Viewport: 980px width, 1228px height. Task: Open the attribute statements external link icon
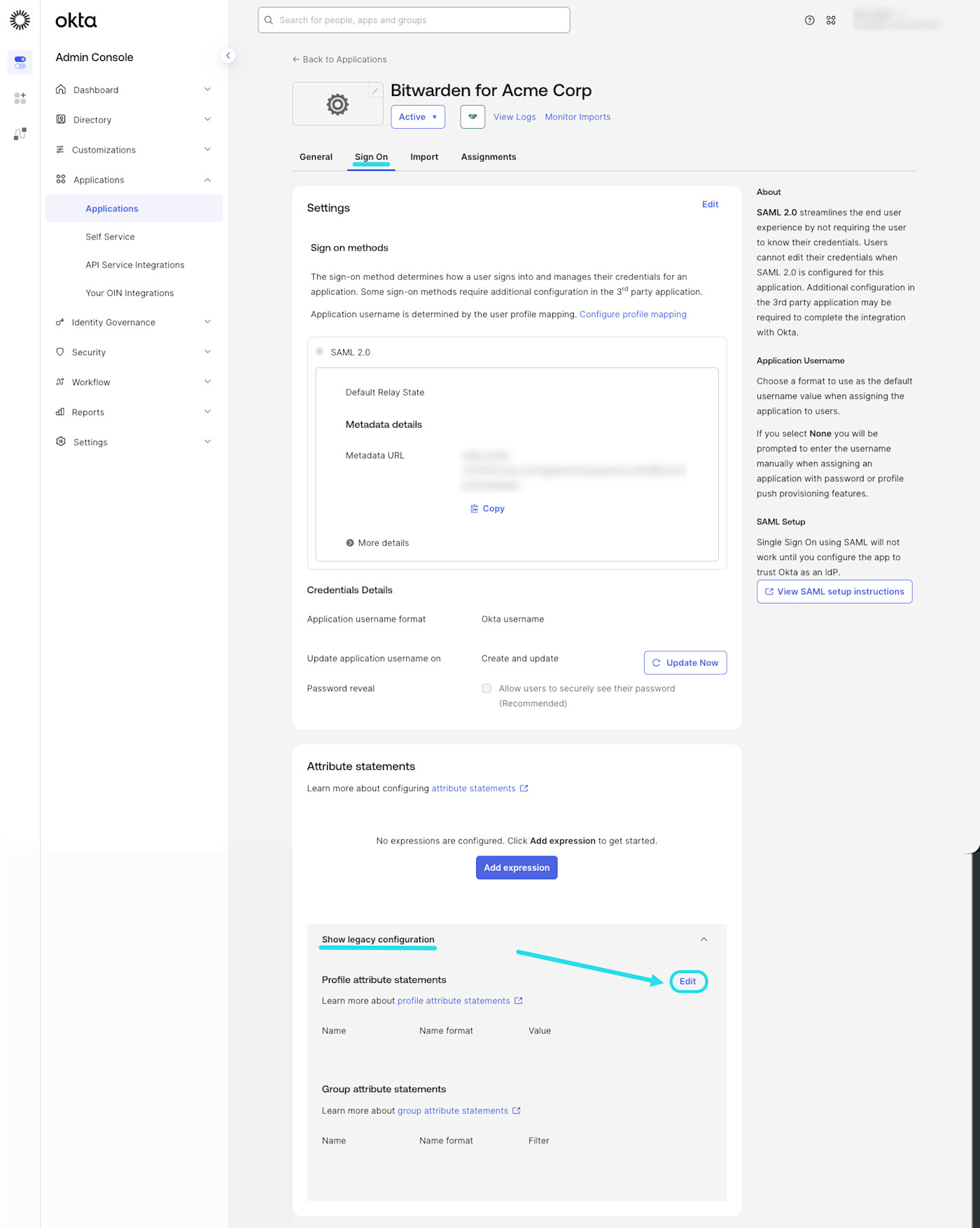click(x=524, y=788)
